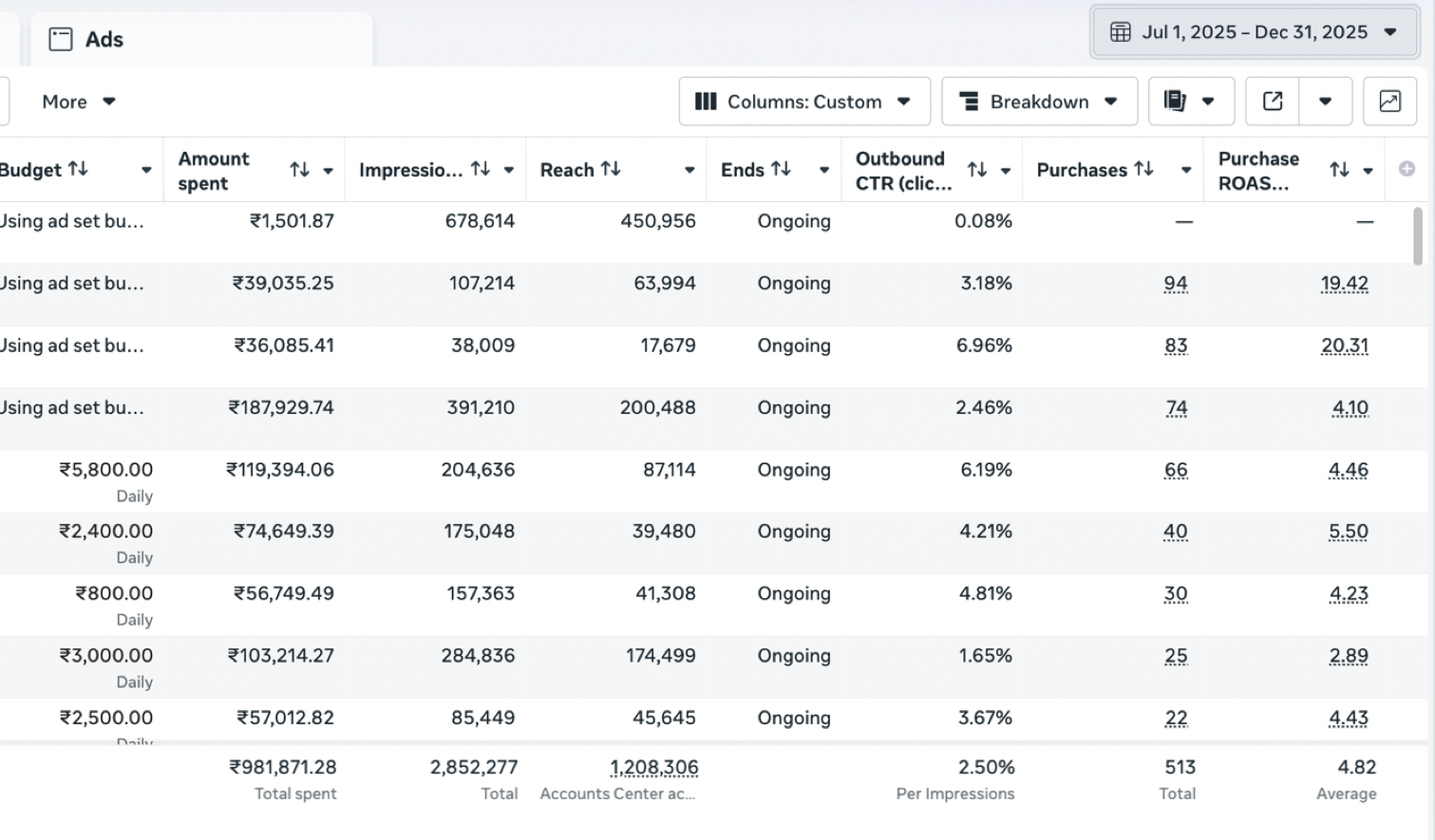Select impressions 678,614 cell
Viewport: 1435px width, 840px height.
coord(480,221)
